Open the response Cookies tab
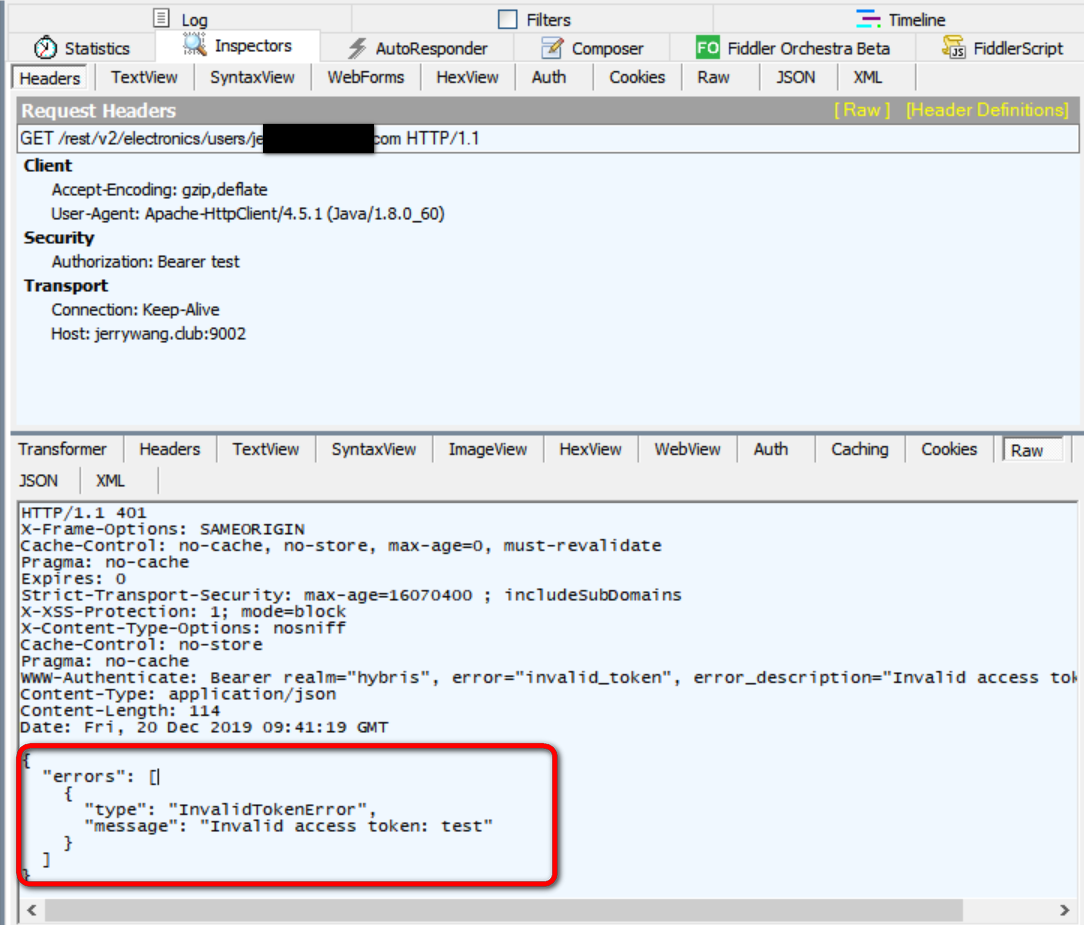This screenshot has height=925, width=1084. coord(949,449)
